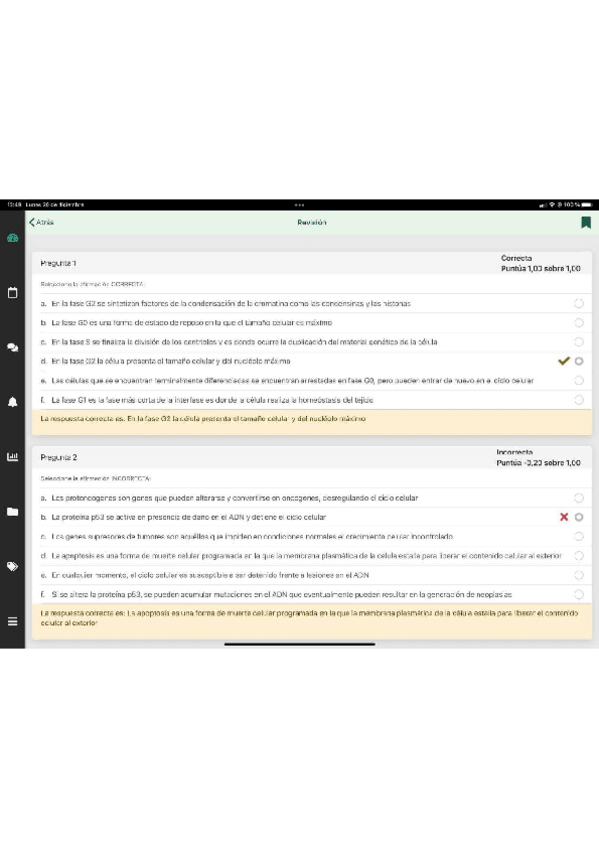The height and width of the screenshot is (848, 599).
Task: Tap the green checkmark on Pregunta 1
Action: point(564,361)
